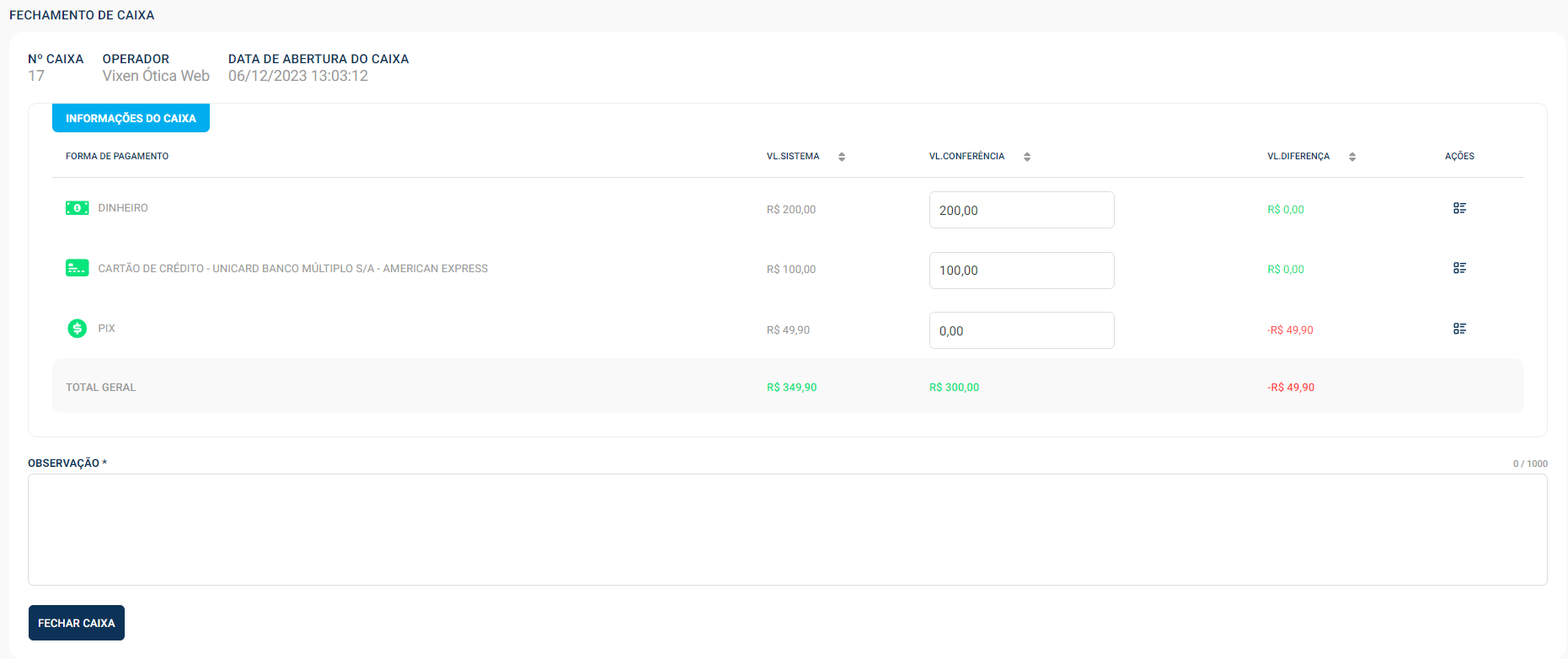Image resolution: width=1568 pixels, height=659 pixels.
Task: Open details action icon for PIX row
Action: point(1459,329)
